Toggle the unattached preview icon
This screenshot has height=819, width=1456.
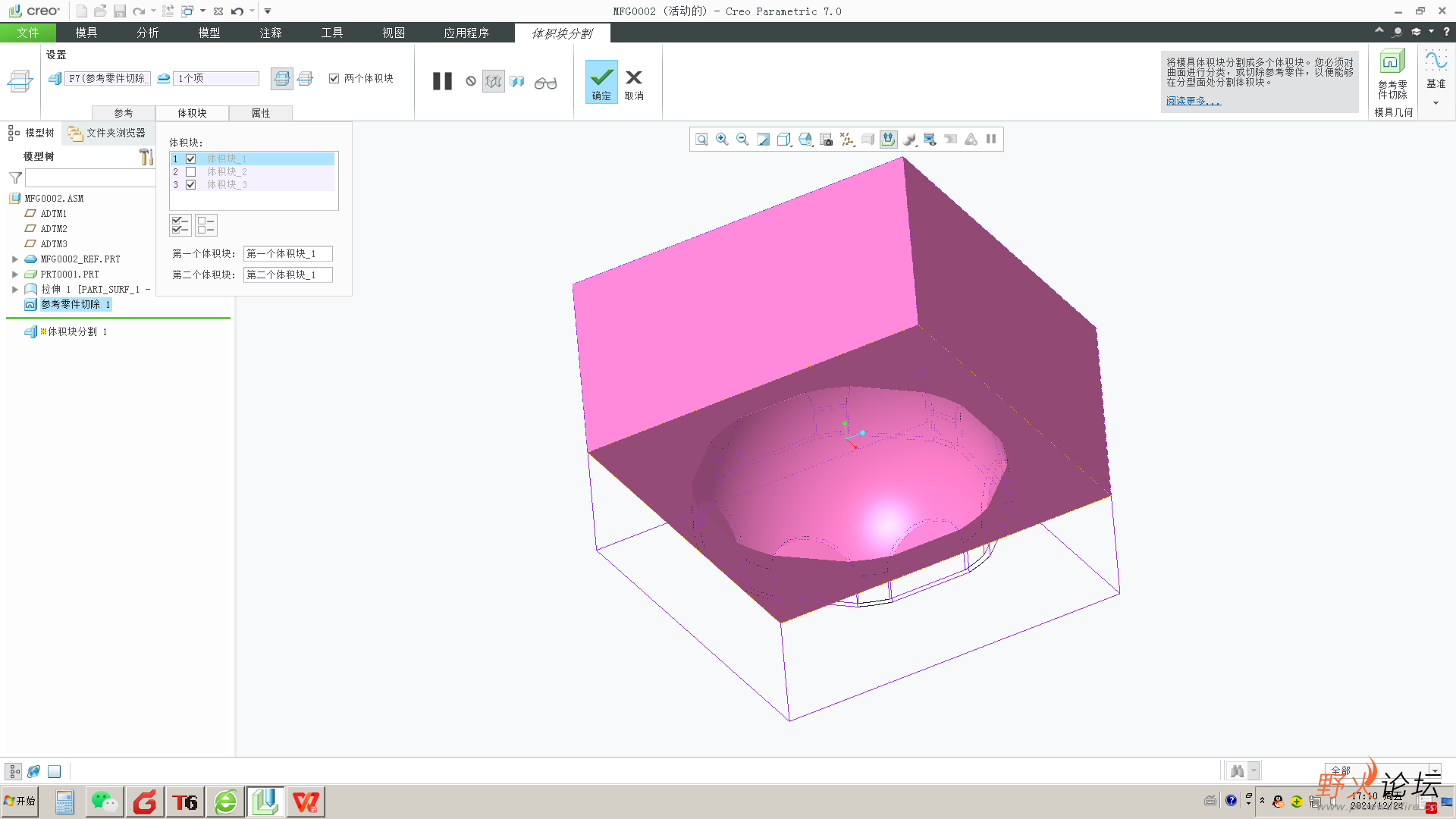(494, 81)
